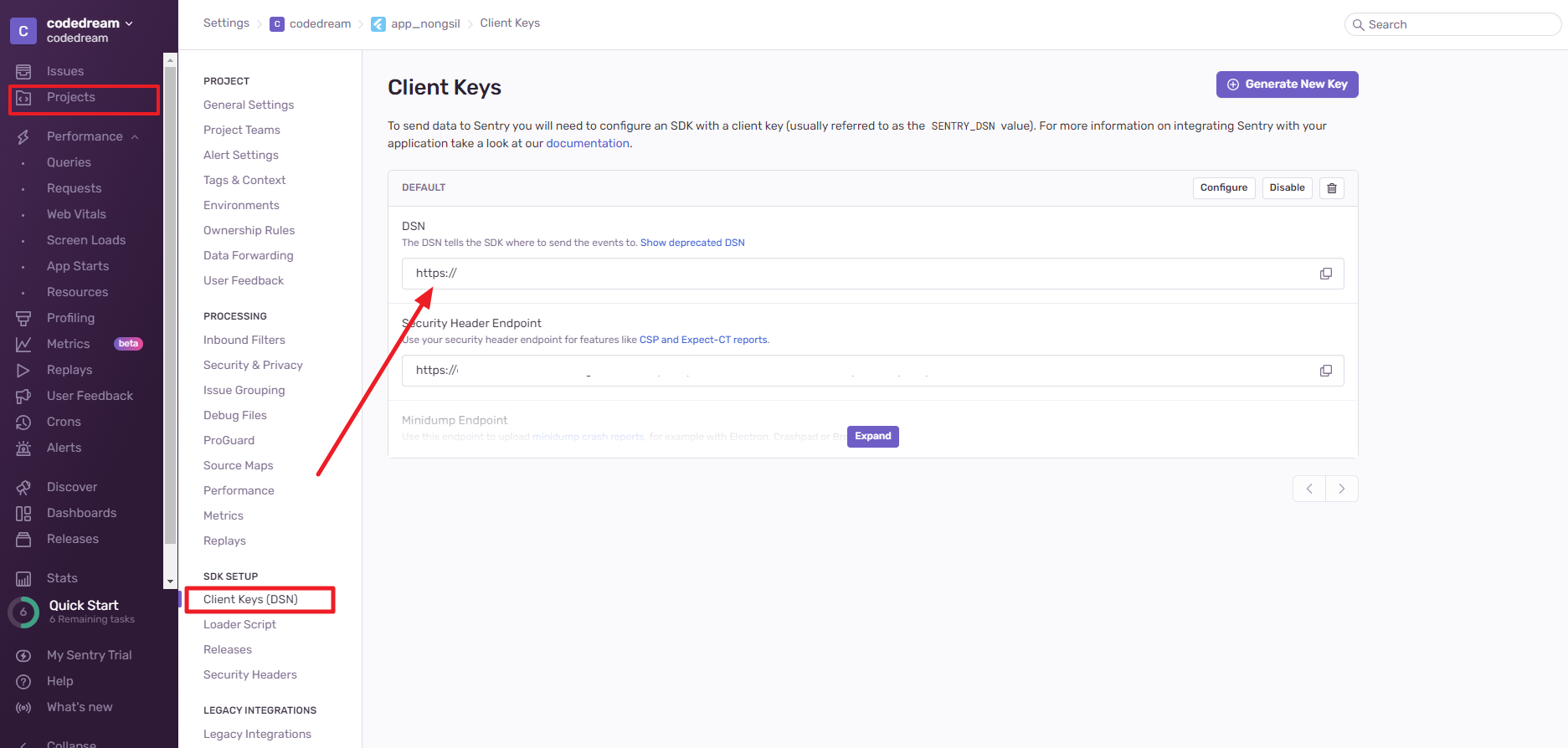The width and height of the screenshot is (1568, 748).
Task: Click the Help question mark icon
Action: pos(23,681)
